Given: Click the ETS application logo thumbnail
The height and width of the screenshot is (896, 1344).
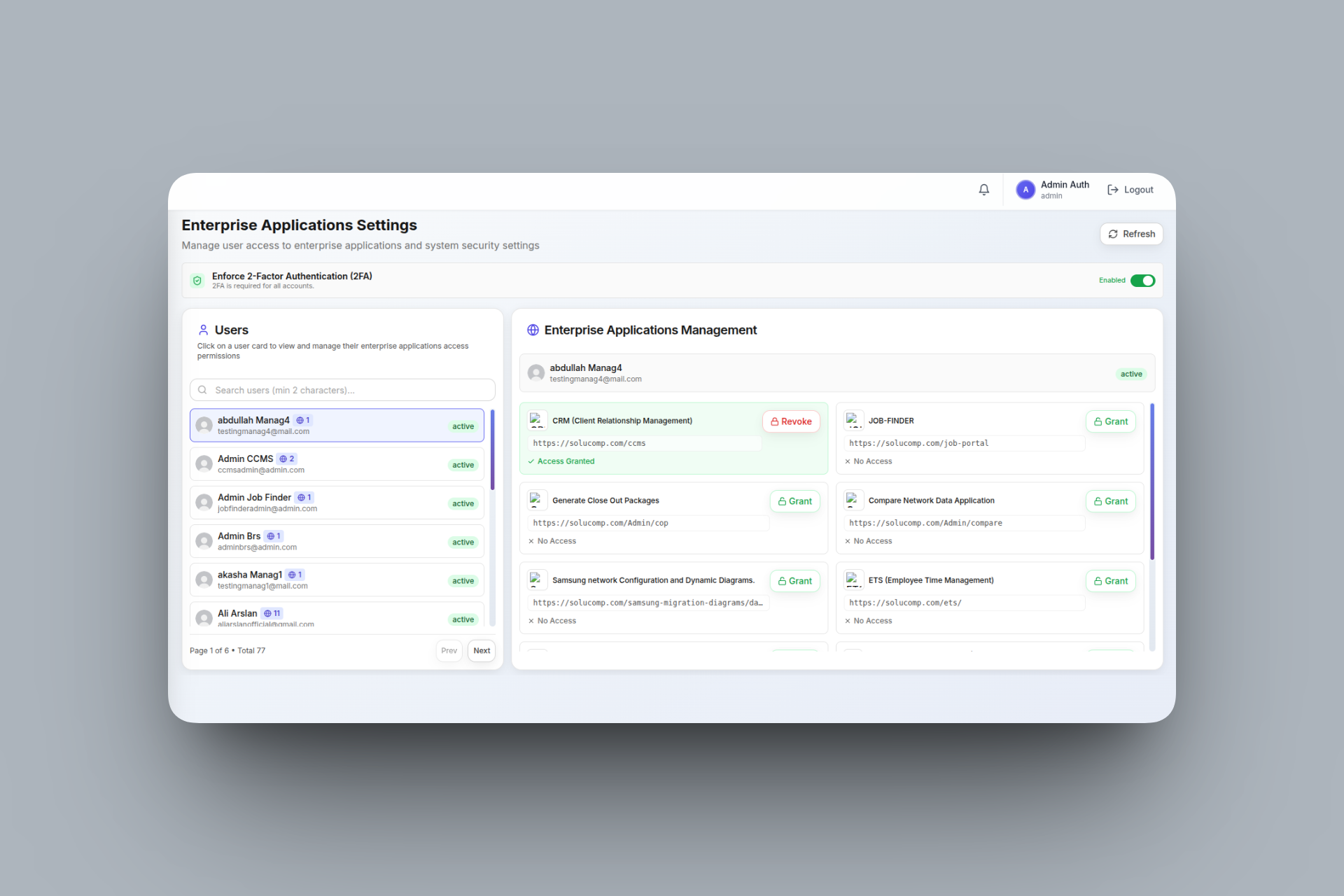Looking at the screenshot, I should [853, 580].
